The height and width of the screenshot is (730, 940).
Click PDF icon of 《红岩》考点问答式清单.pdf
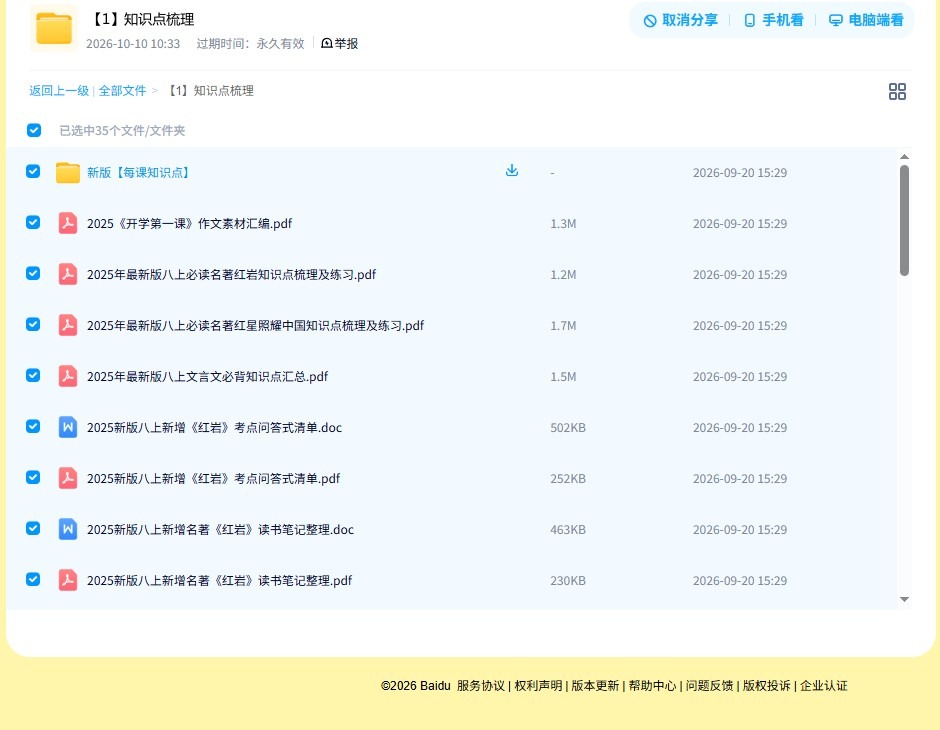pyautogui.click(x=68, y=478)
